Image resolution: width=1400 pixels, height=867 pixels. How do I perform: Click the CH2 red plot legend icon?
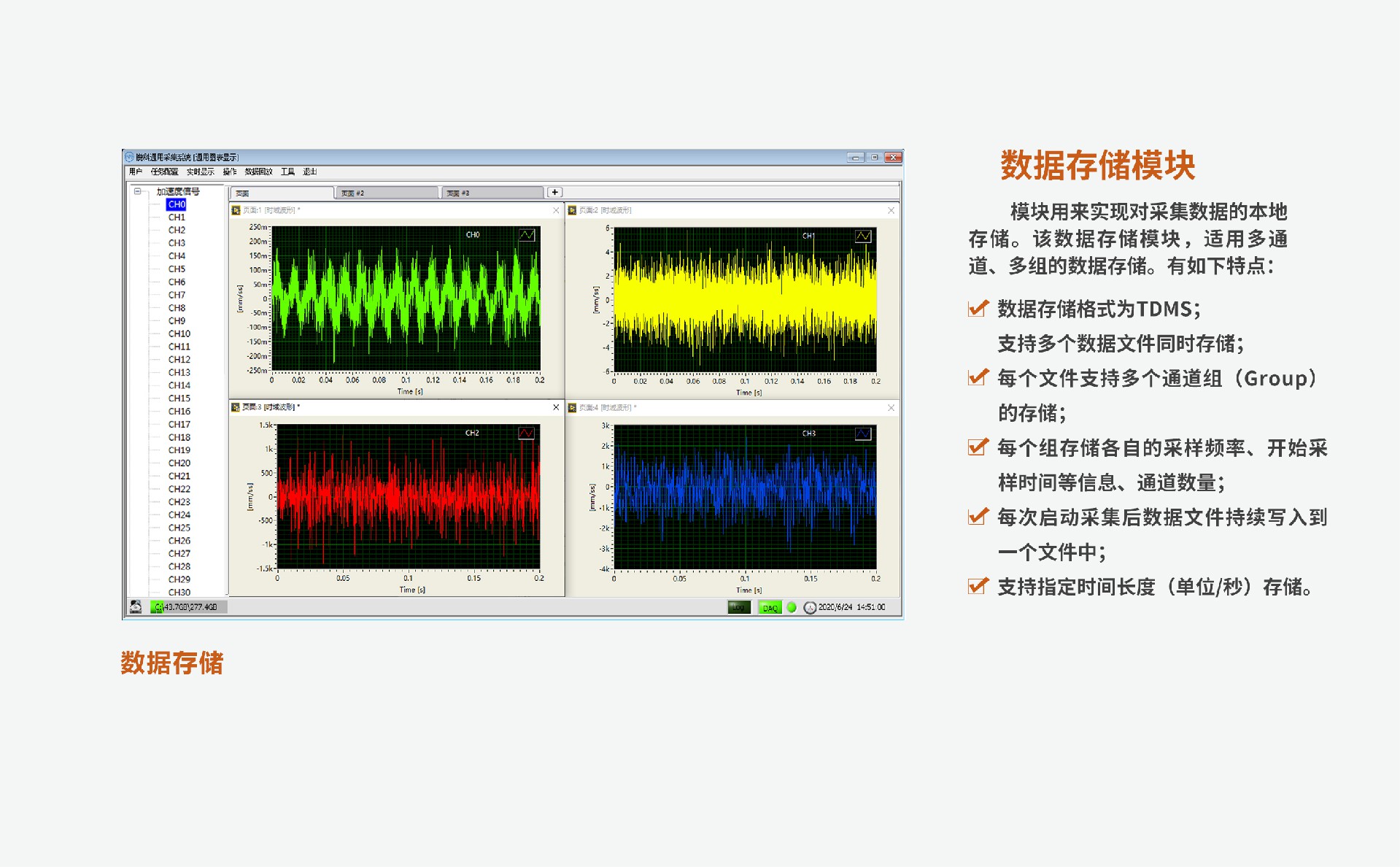pos(526,433)
